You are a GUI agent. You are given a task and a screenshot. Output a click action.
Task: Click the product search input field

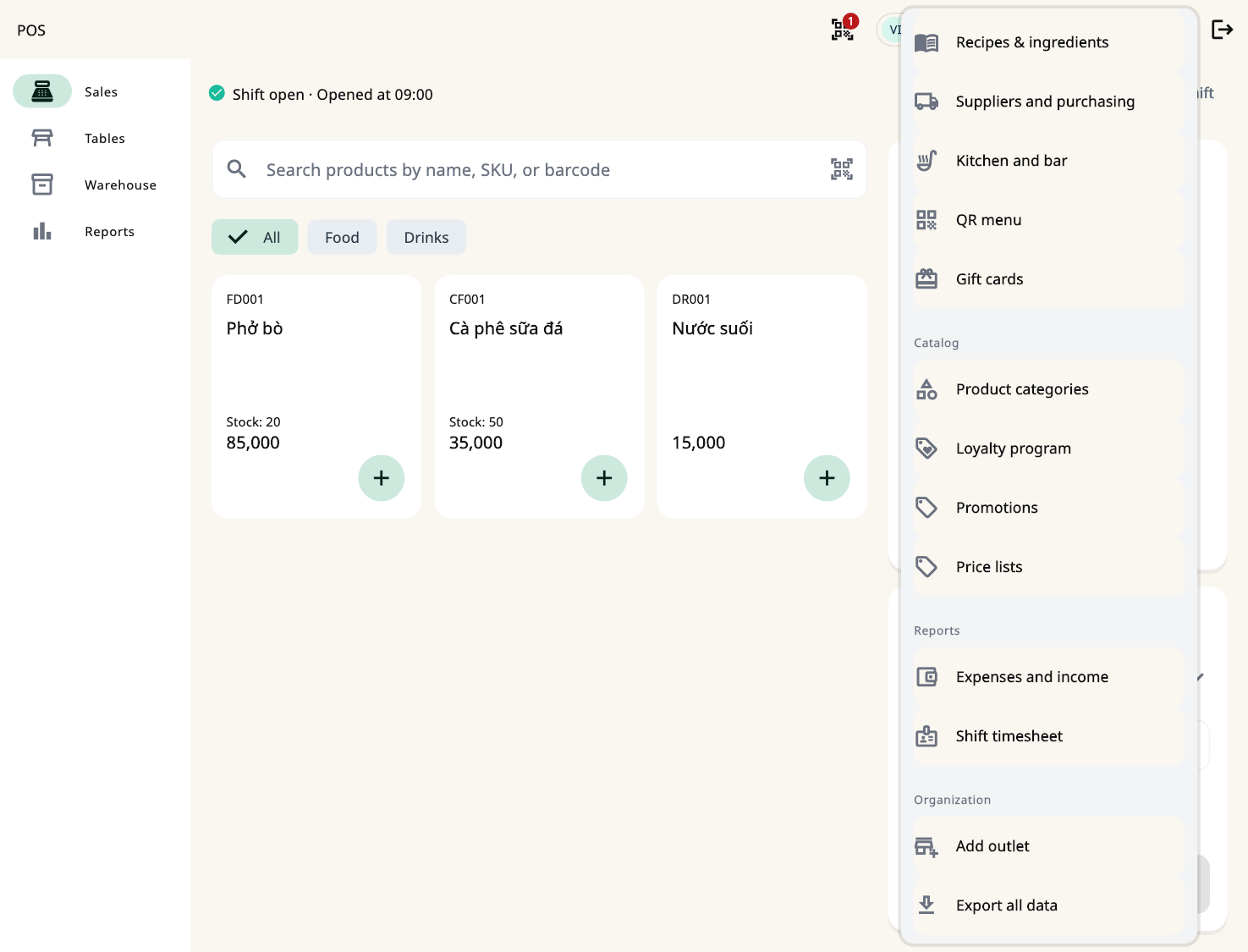click(539, 169)
